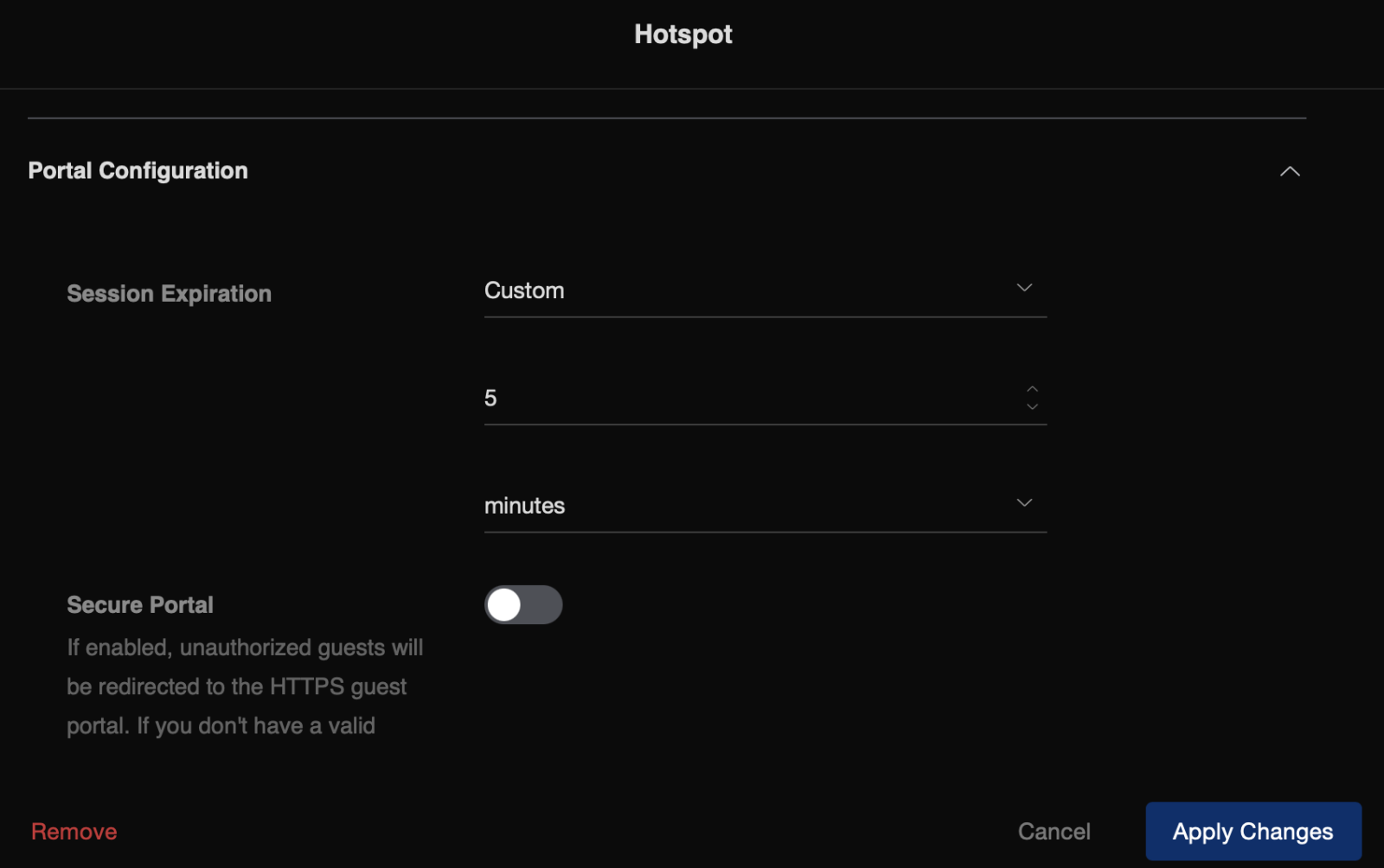Click the Session Expiration label

tap(170, 294)
